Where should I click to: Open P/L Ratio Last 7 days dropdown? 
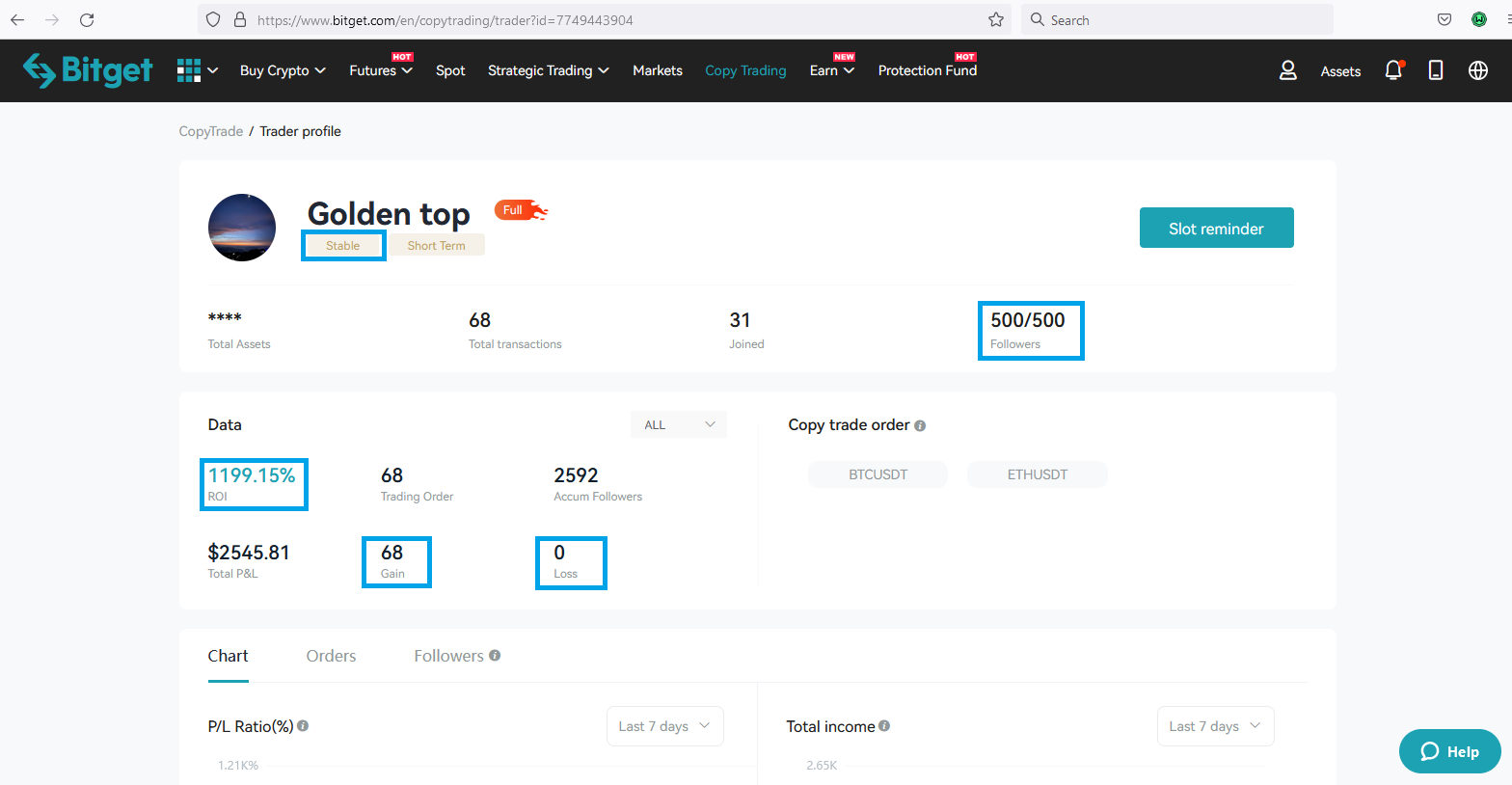(x=664, y=726)
